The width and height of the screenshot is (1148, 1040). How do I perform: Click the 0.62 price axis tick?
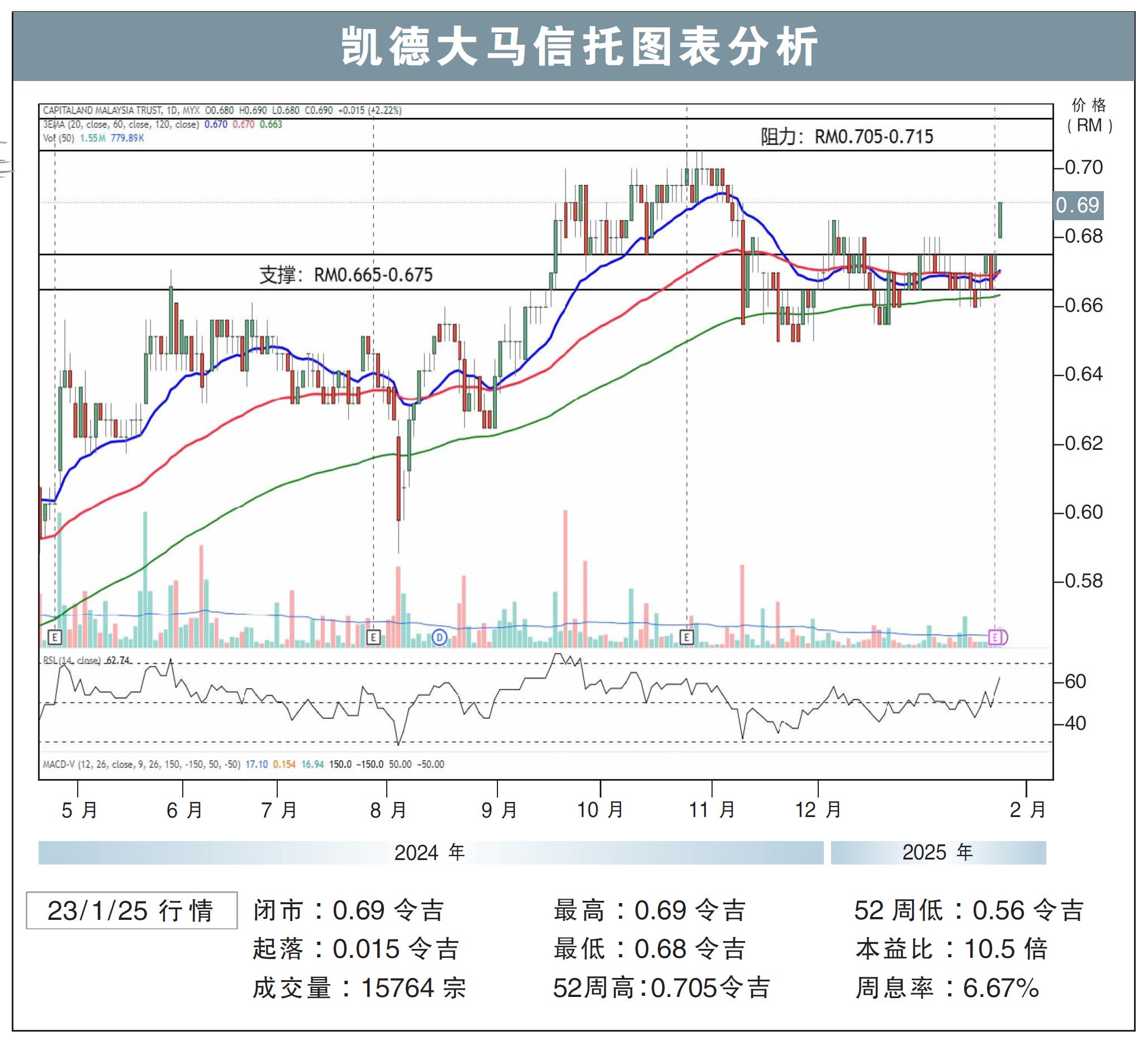click(x=1083, y=443)
